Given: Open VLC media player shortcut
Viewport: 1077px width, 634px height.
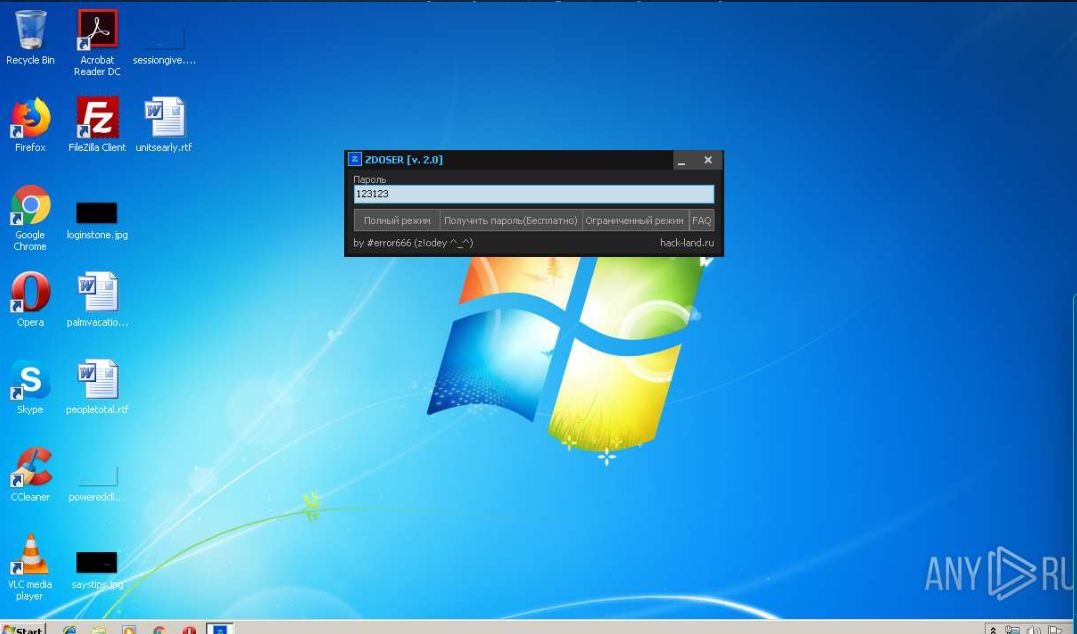Looking at the screenshot, I should pos(30,556).
